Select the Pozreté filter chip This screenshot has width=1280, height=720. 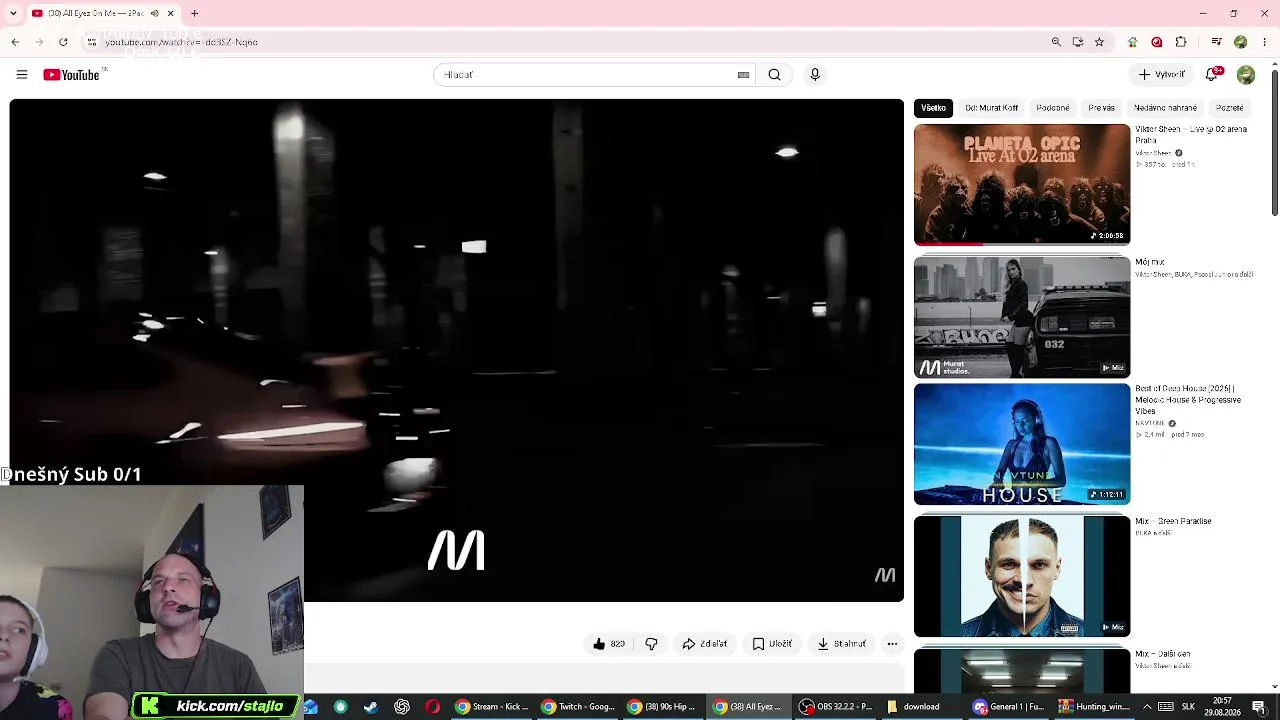[1230, 108]
